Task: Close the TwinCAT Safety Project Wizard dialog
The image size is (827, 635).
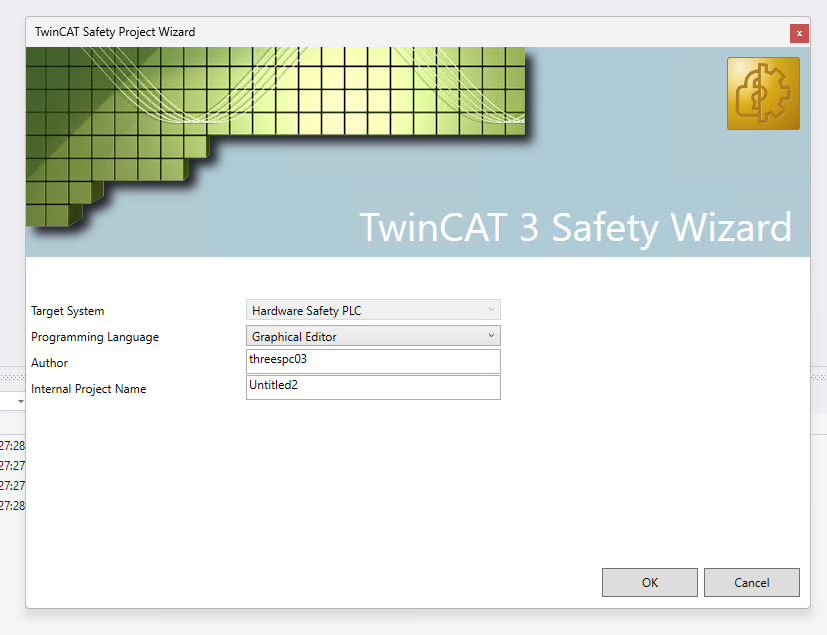Action: [x=799, y=33]
